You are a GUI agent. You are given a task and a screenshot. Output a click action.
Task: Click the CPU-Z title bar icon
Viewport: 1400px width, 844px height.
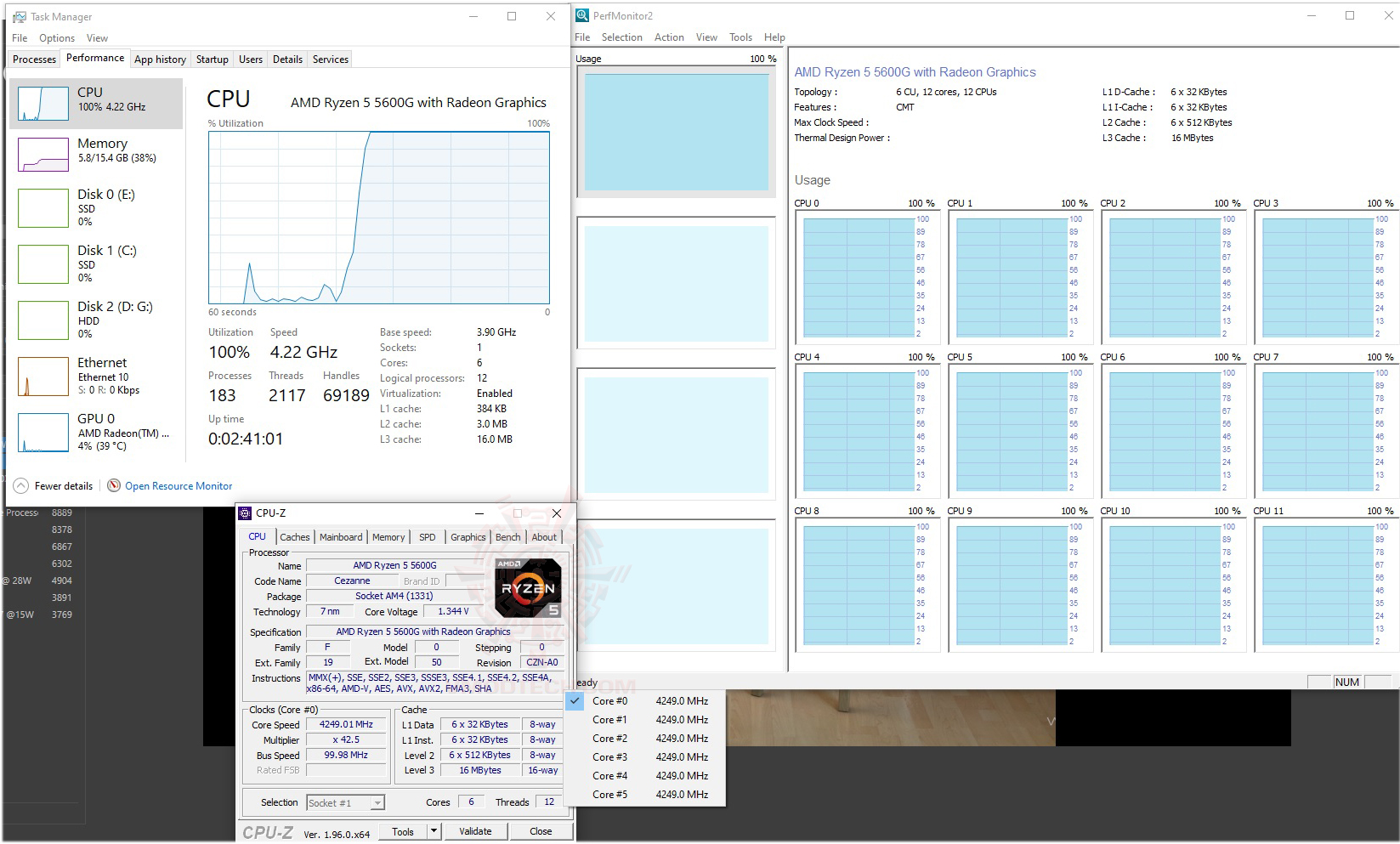[x=245, y=513]
